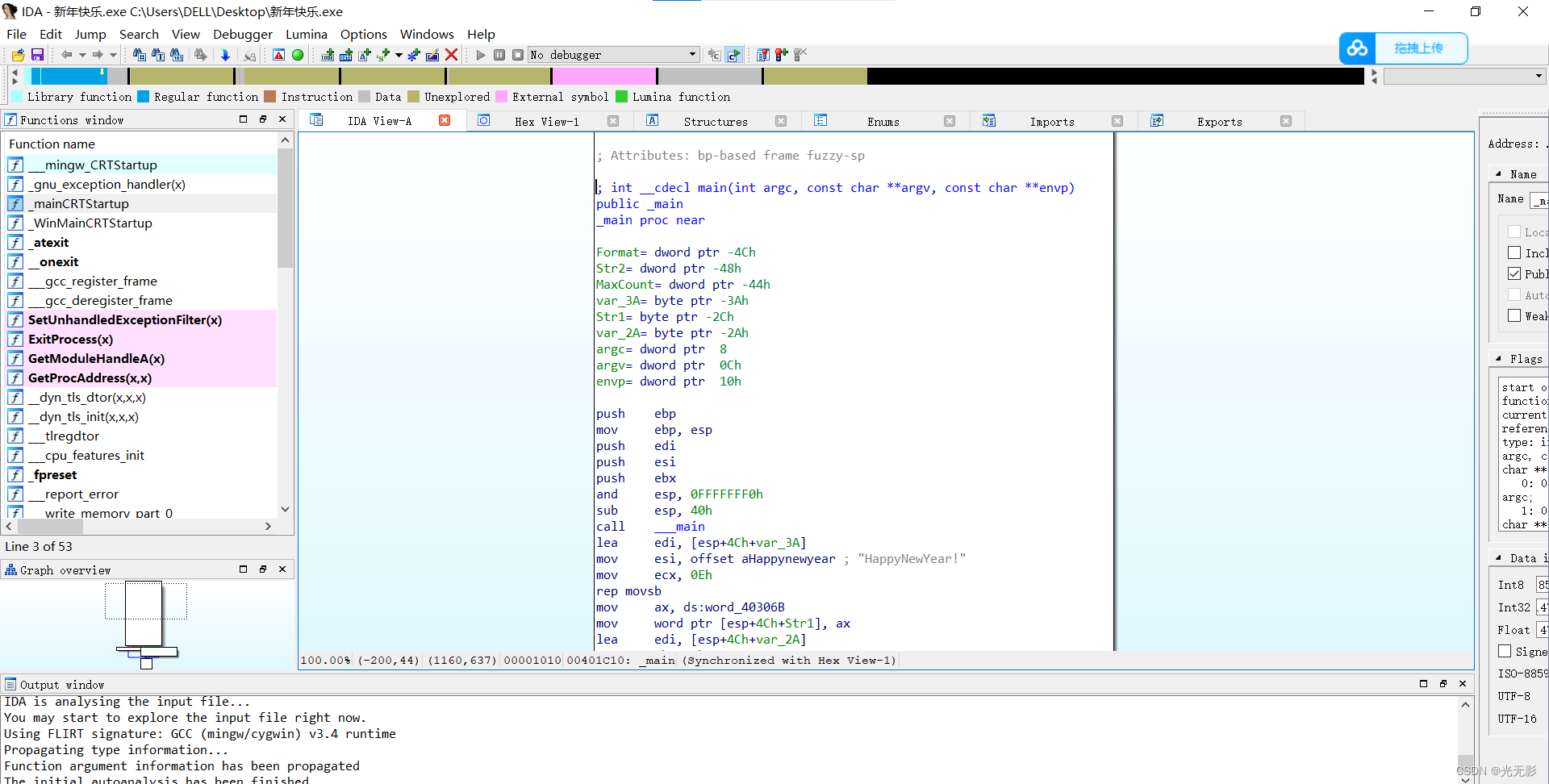The image size is (1549, 784).
Task: Toggle the Incl checkbox in Name panel
Action: 1514,252
